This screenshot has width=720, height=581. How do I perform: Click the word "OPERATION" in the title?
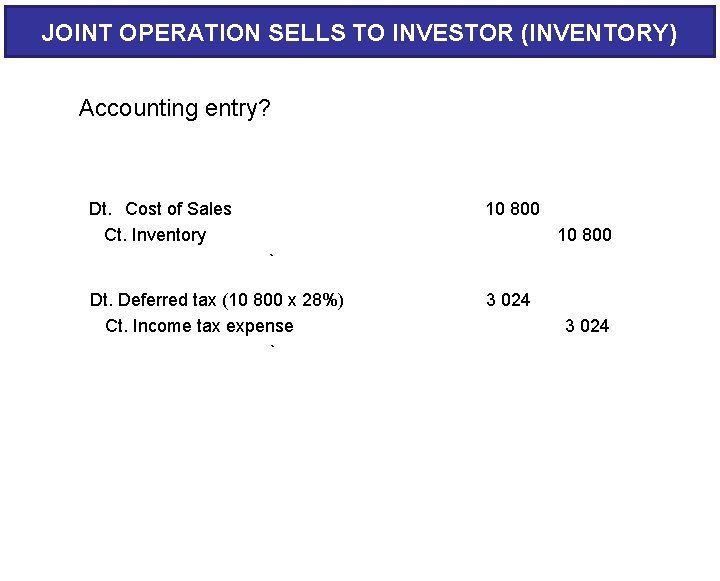click(x=190, y=33)
